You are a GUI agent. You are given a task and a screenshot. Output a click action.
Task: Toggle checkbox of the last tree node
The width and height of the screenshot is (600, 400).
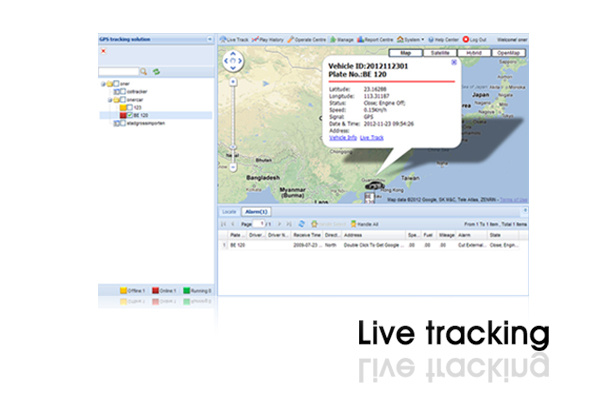[123, 123]
